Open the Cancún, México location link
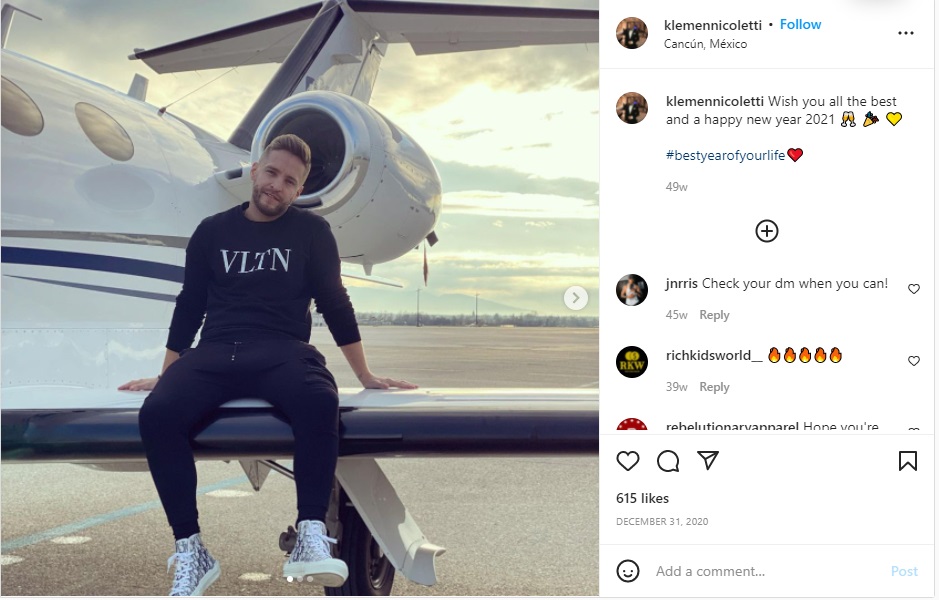The height and width of the screenshot is (600, 939). (705, 44)
